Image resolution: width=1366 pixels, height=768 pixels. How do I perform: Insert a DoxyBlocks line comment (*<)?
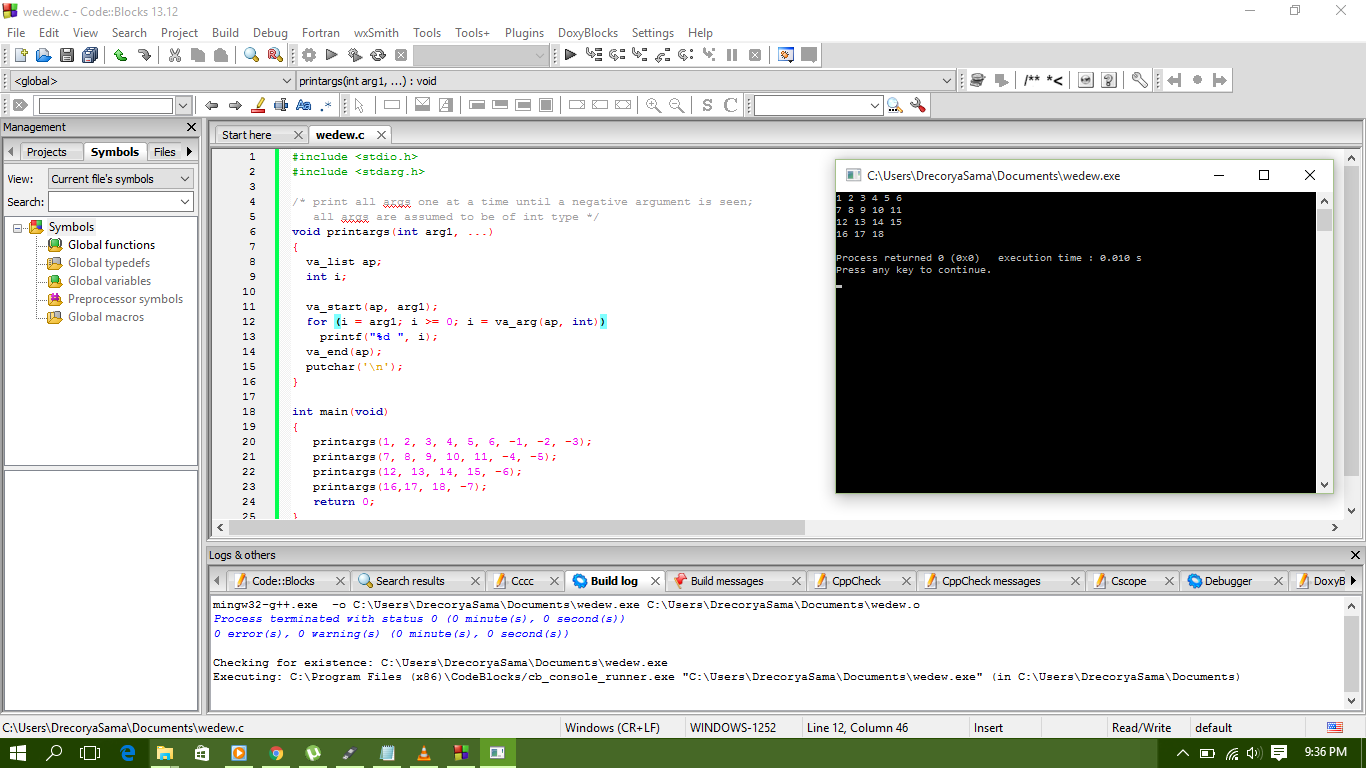(1055, 80)
